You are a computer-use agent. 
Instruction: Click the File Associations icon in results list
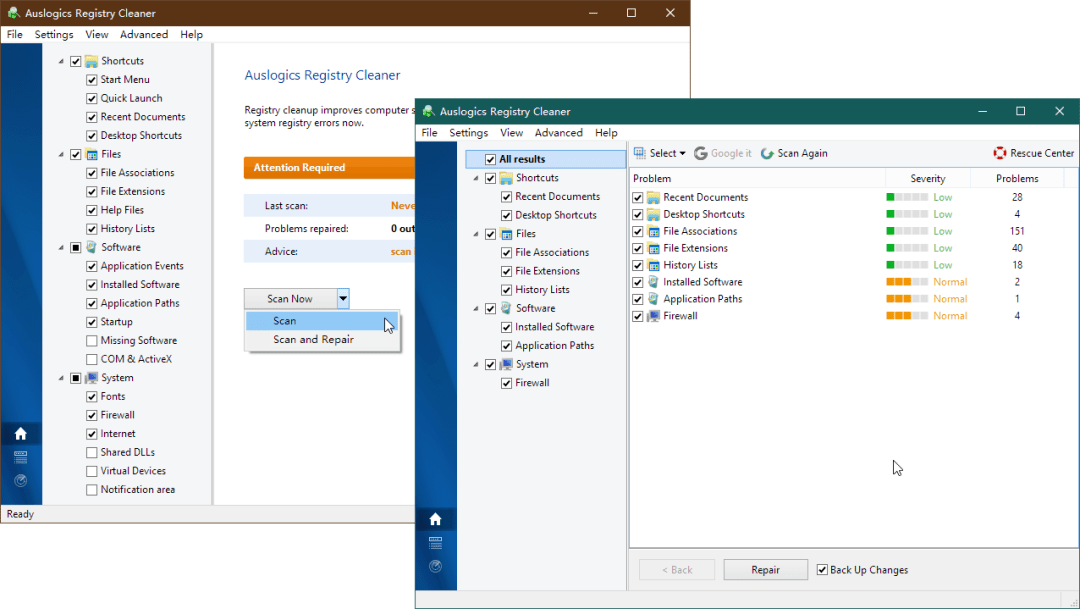point(653,231)
